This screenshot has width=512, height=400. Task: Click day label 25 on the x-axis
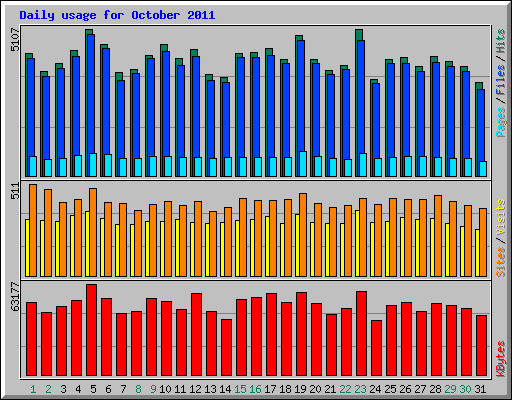(x=390, y=389)
